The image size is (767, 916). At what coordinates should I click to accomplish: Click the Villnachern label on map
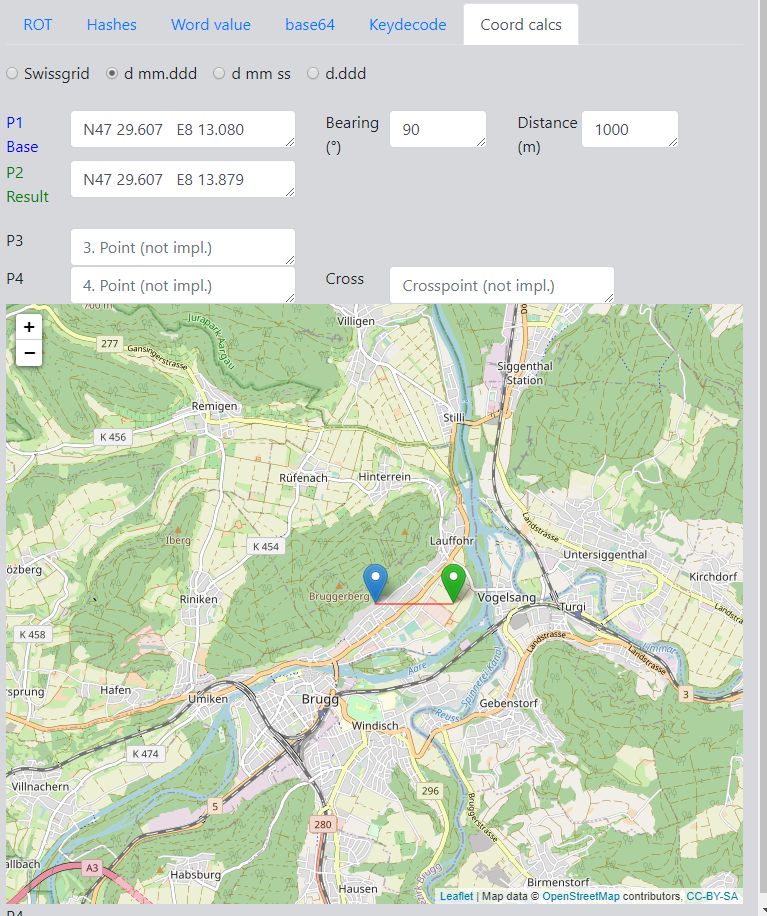40,786
